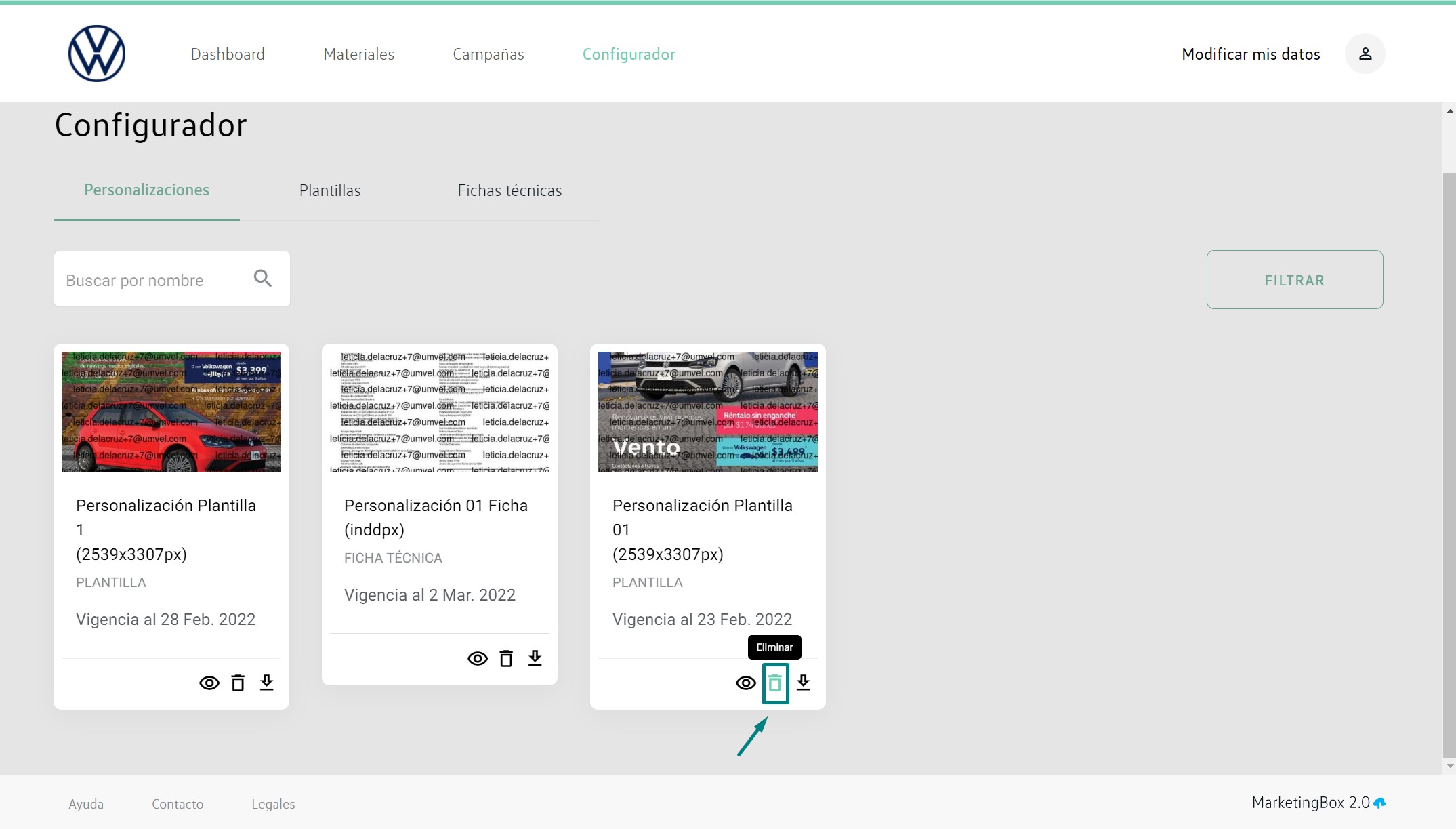Download Personalización 01 Ficha
The width and height of the screenshot is (1456, 829).
tap(535, 658)
